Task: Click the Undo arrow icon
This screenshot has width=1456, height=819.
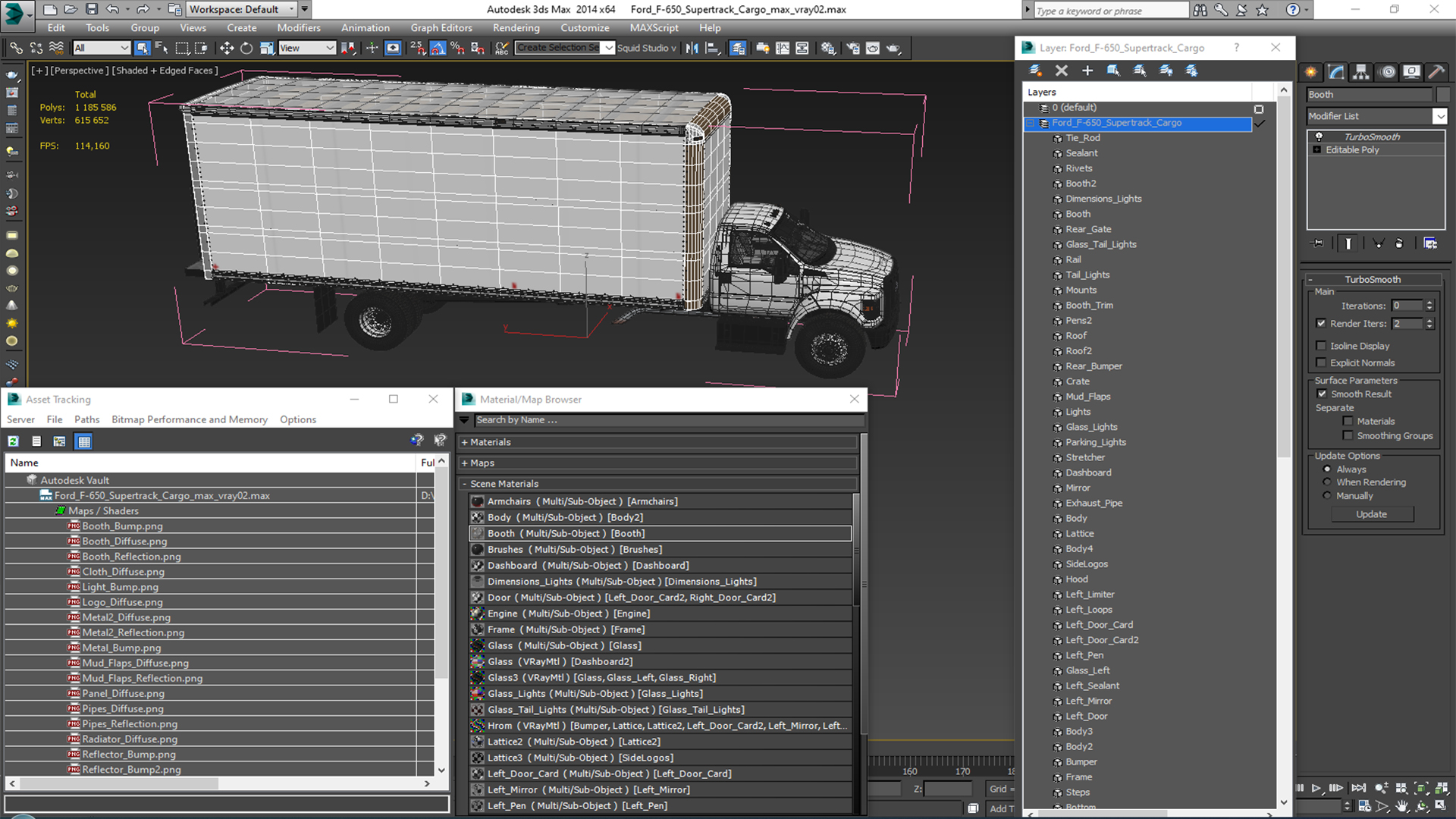Action: coord(112,9)
